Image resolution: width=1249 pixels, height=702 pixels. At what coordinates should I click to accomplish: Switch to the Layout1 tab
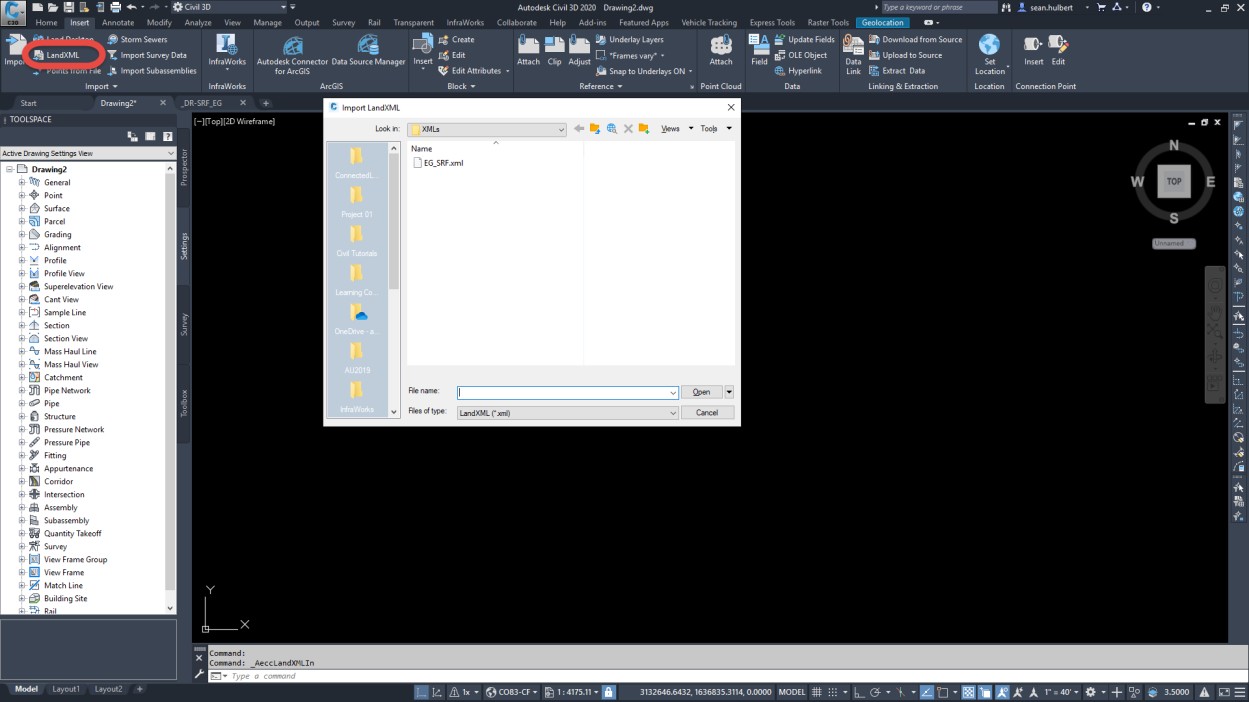click(66, 689)
